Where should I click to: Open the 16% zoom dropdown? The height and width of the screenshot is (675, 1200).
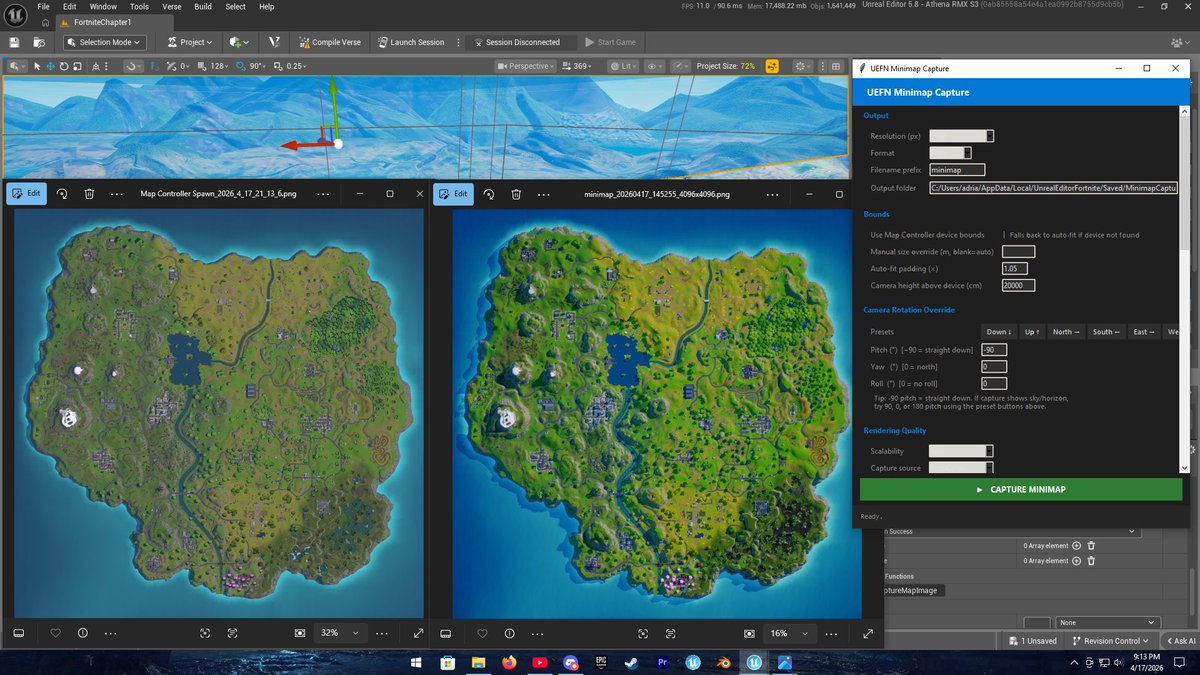[788, 633]
